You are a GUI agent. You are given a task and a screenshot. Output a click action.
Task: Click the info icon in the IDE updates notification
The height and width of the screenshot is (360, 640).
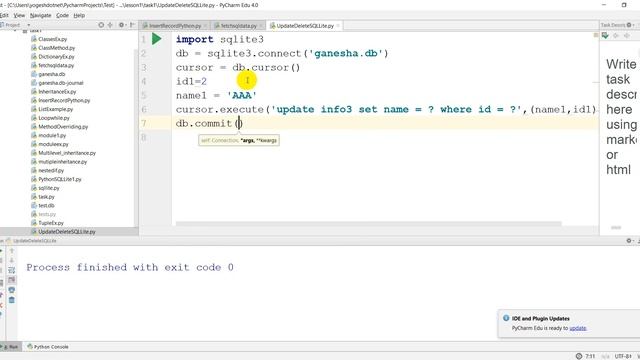tap(506, 318)
